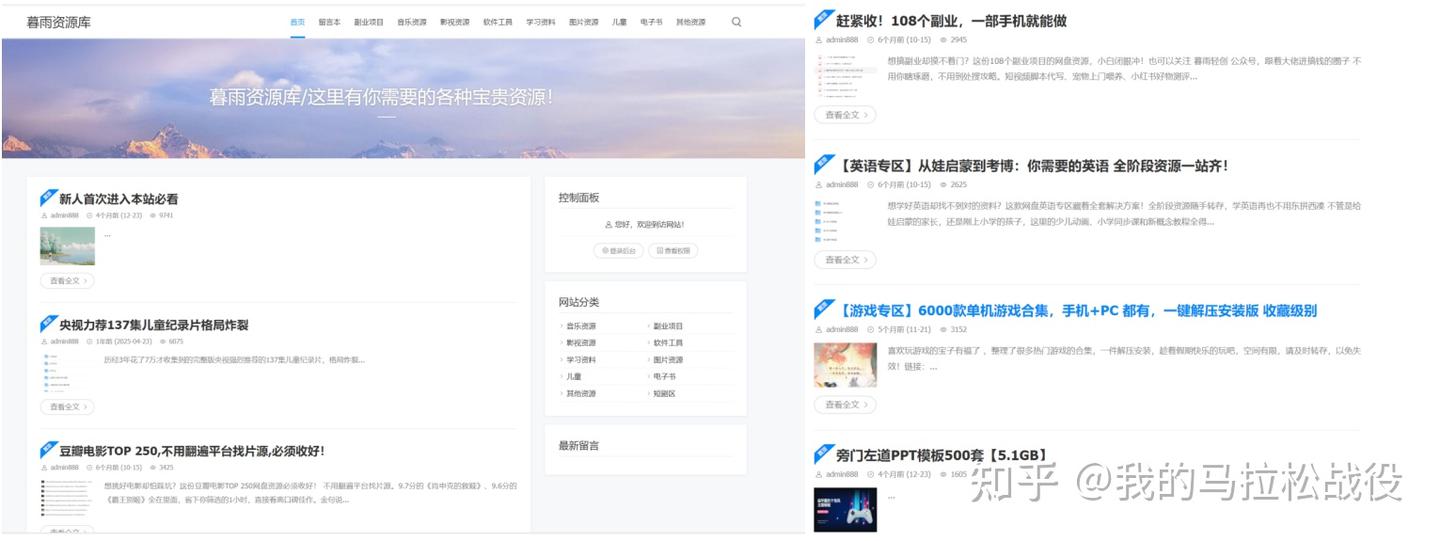Open 影视资源 in the top navigation
Image resolution: width=1440 pixels, height=541 pixels.
tap(455, 22)
